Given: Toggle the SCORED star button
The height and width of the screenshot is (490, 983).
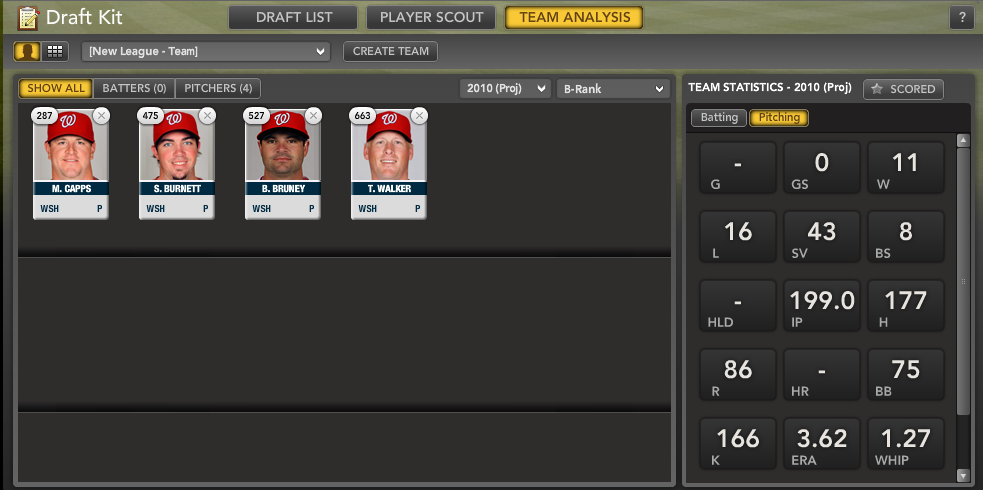Looking at the screenshot, I should pyautogui.click(x=903, y=89).
